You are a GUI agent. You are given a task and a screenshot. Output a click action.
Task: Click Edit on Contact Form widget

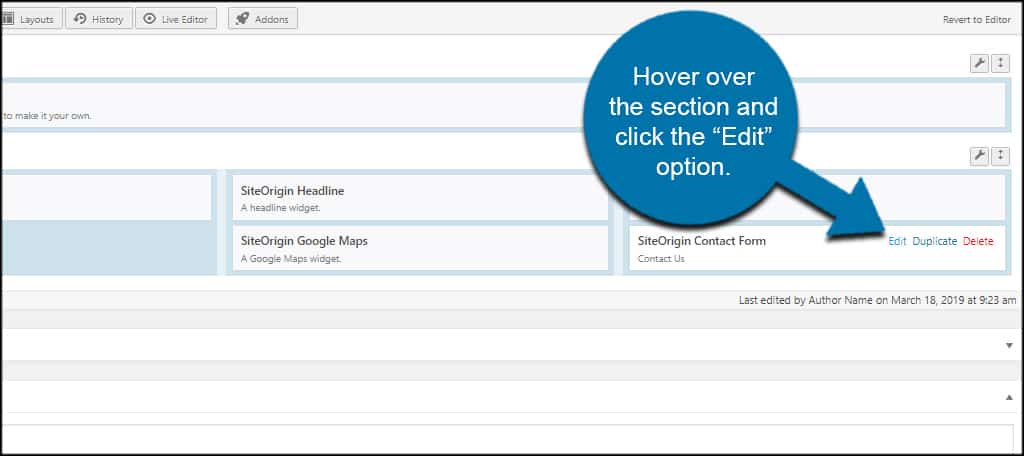[897, 241]
